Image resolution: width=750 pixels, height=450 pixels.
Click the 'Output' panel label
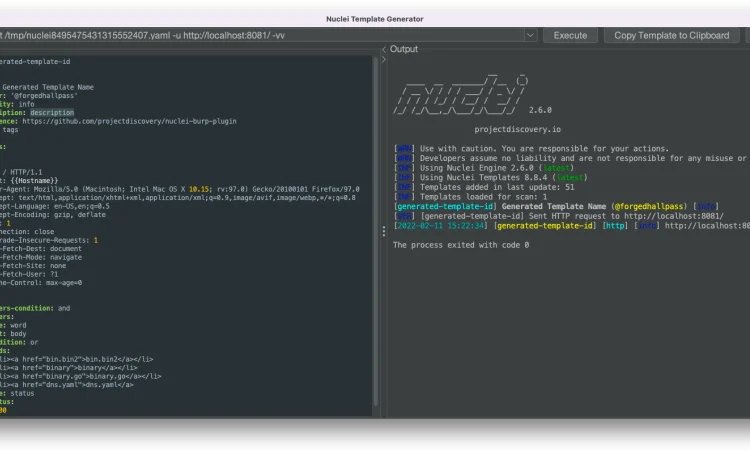pos(404,49)
